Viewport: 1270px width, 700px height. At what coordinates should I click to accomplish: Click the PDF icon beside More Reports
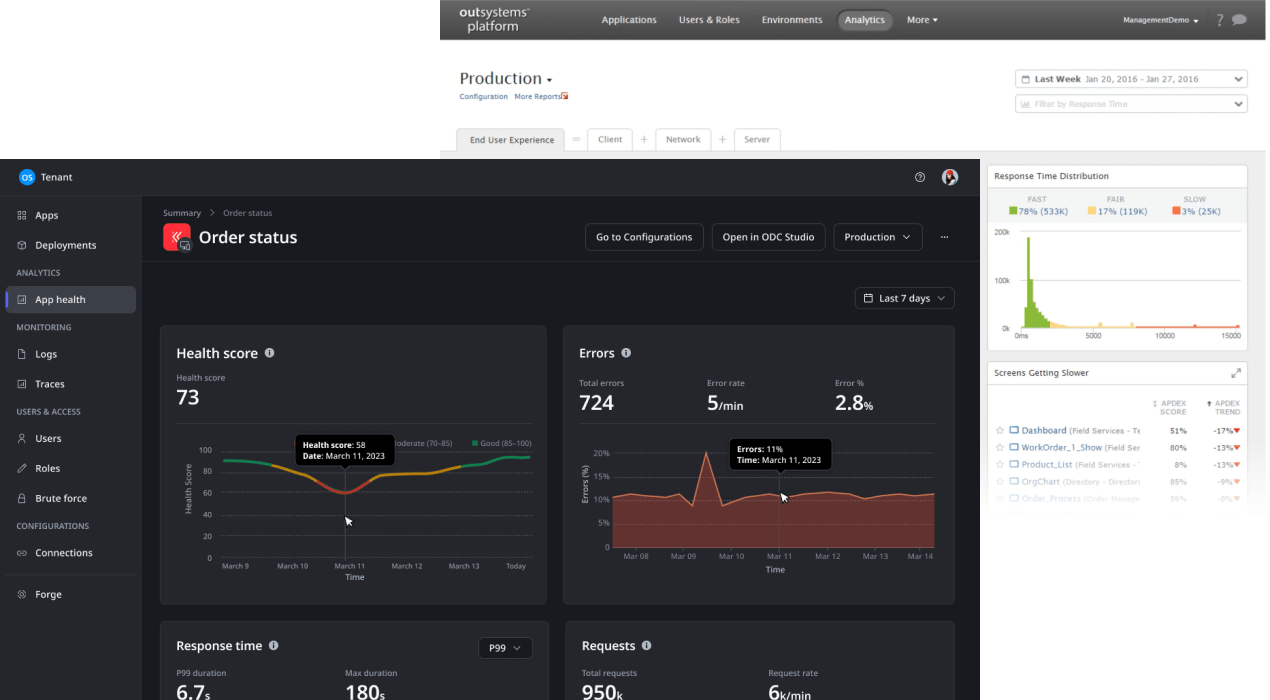pyautogui.click(x=565, y=96)
